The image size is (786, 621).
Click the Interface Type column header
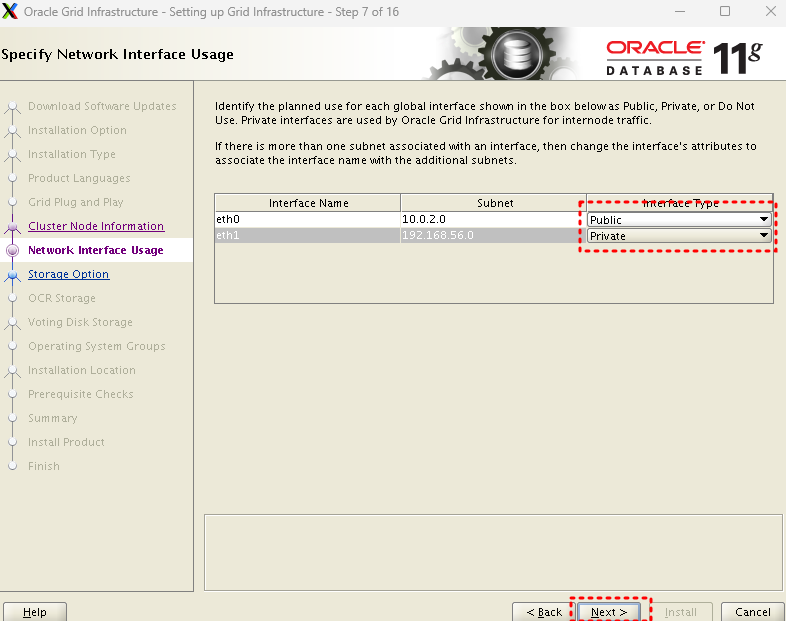(x=680, y=203)
